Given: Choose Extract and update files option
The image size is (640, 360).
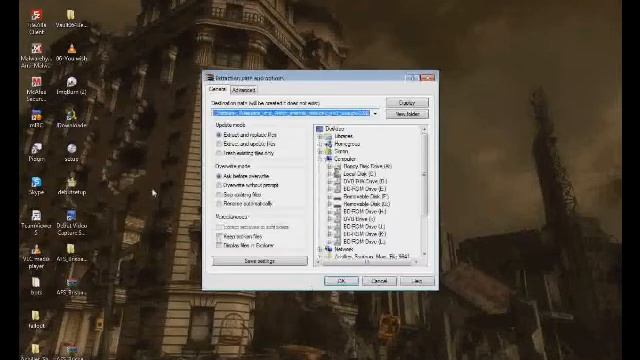Looking at the screenshot, I should click(246, 144).
